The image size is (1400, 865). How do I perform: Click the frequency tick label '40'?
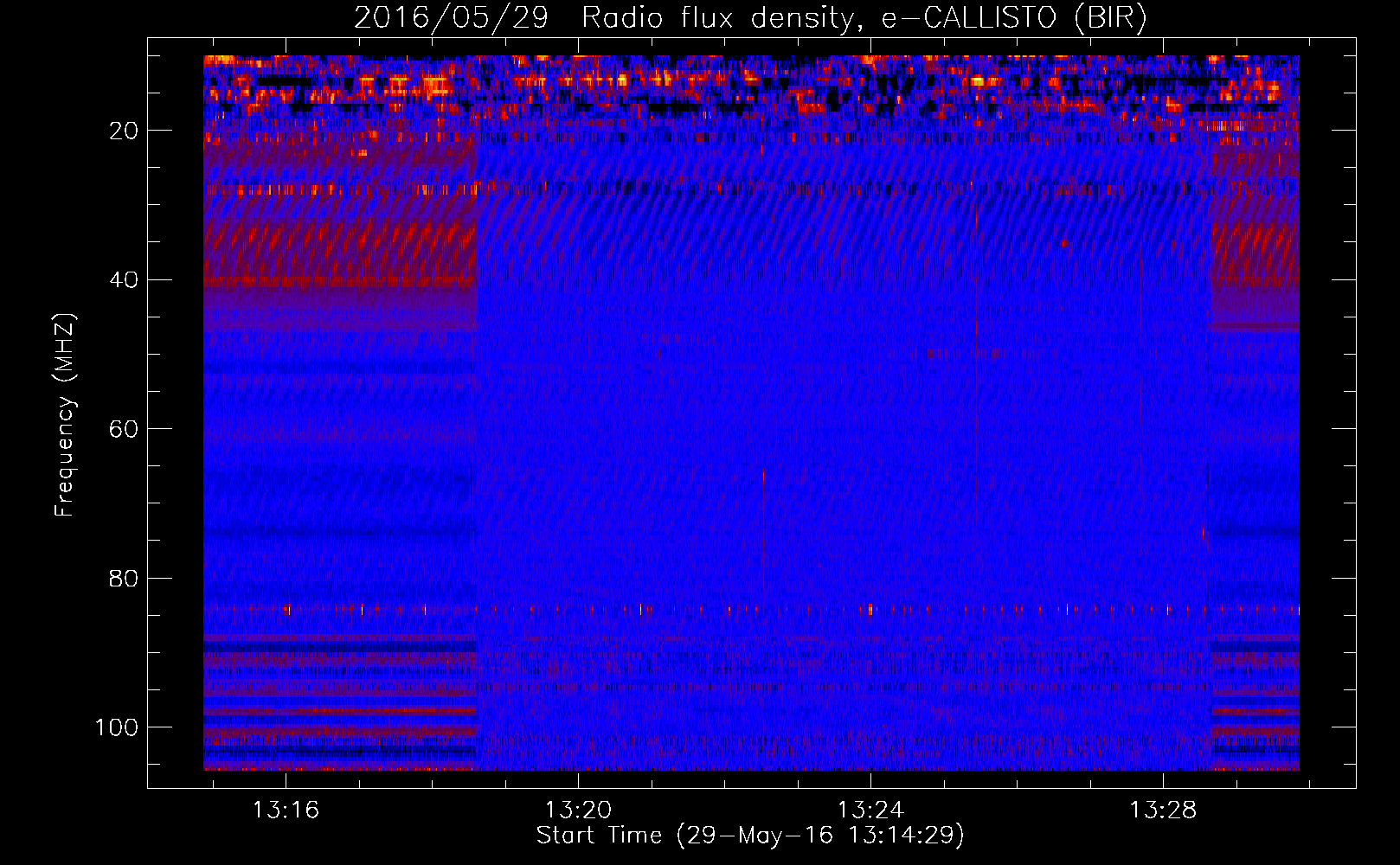[125, 280]
